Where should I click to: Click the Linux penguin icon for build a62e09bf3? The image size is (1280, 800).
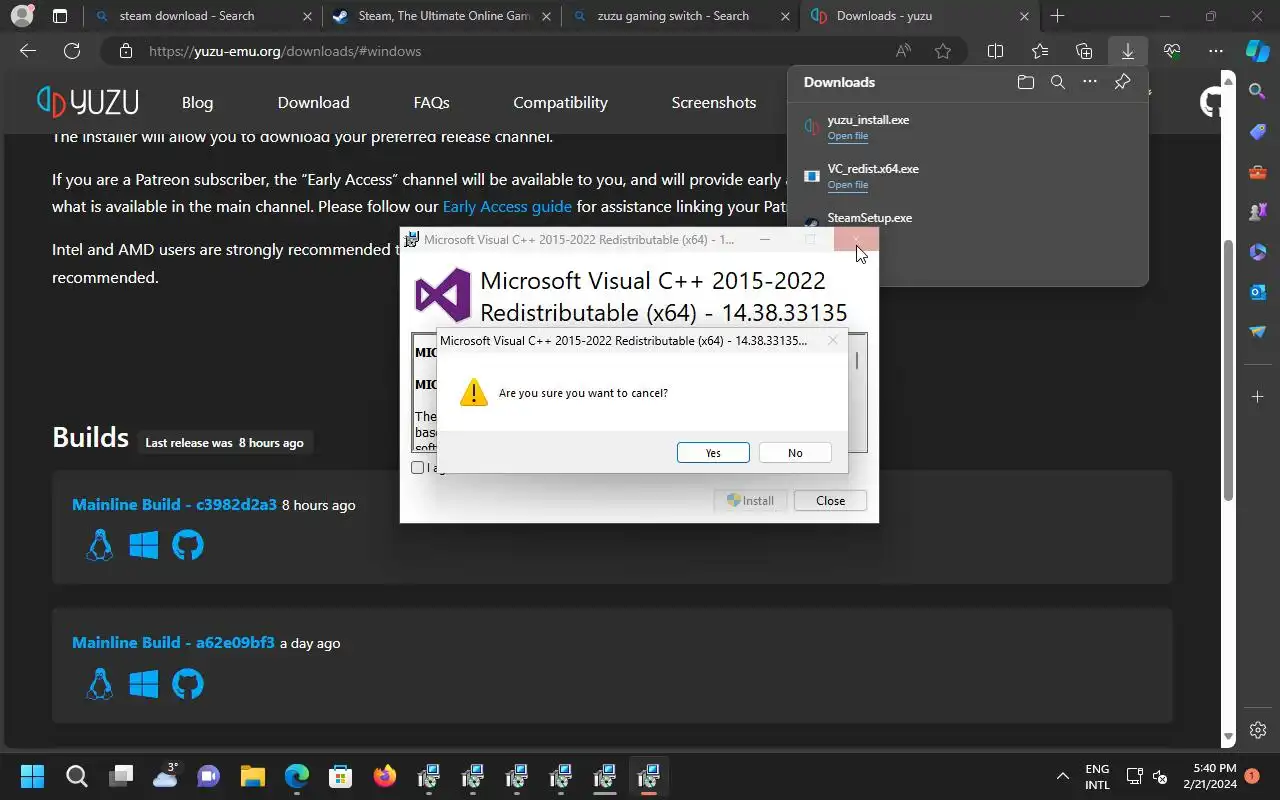click(99, 684)
